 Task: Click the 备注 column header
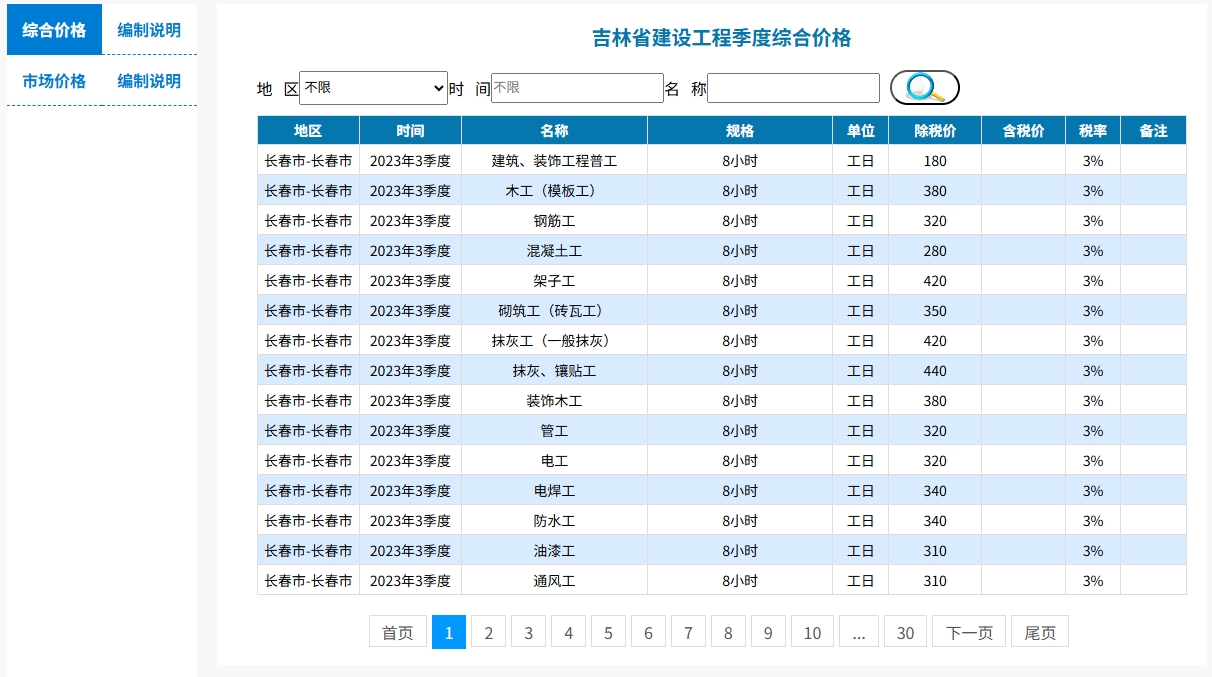point(1153,131)
